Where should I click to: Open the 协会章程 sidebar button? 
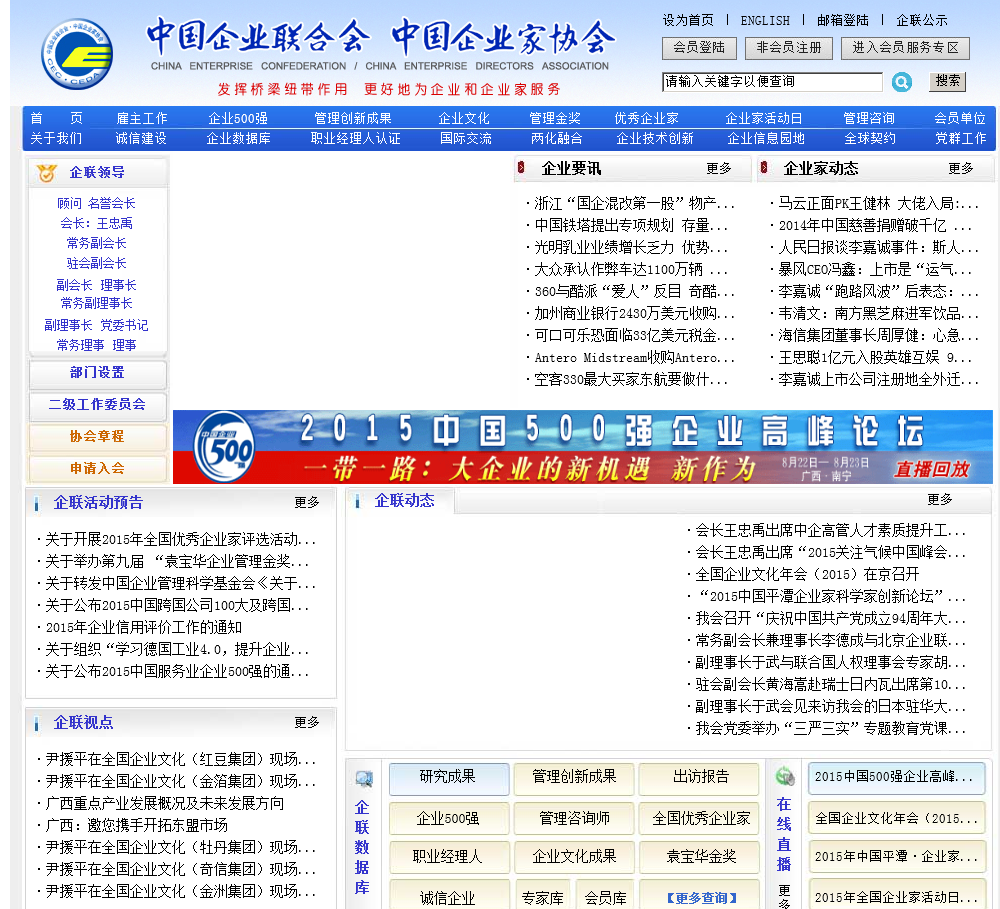click(x=98, y=438)
